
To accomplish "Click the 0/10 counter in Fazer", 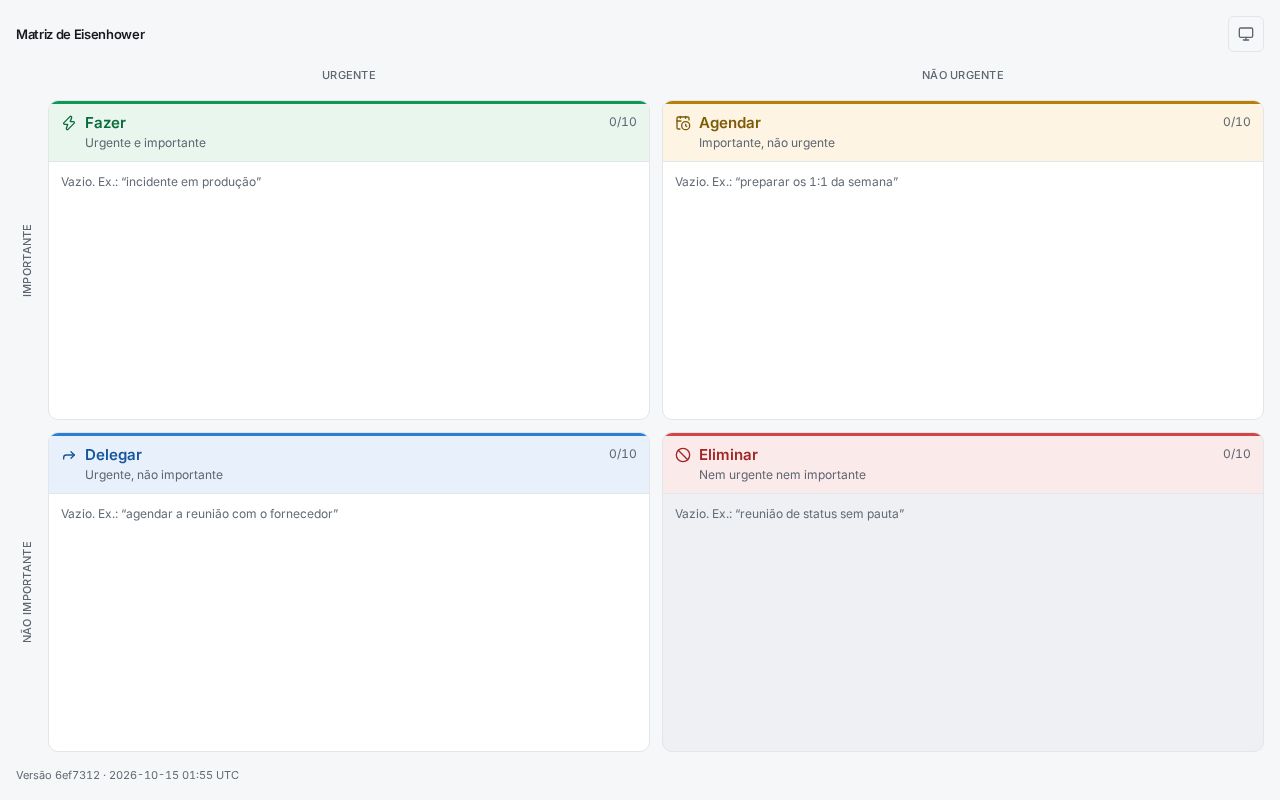I will 623,122.
